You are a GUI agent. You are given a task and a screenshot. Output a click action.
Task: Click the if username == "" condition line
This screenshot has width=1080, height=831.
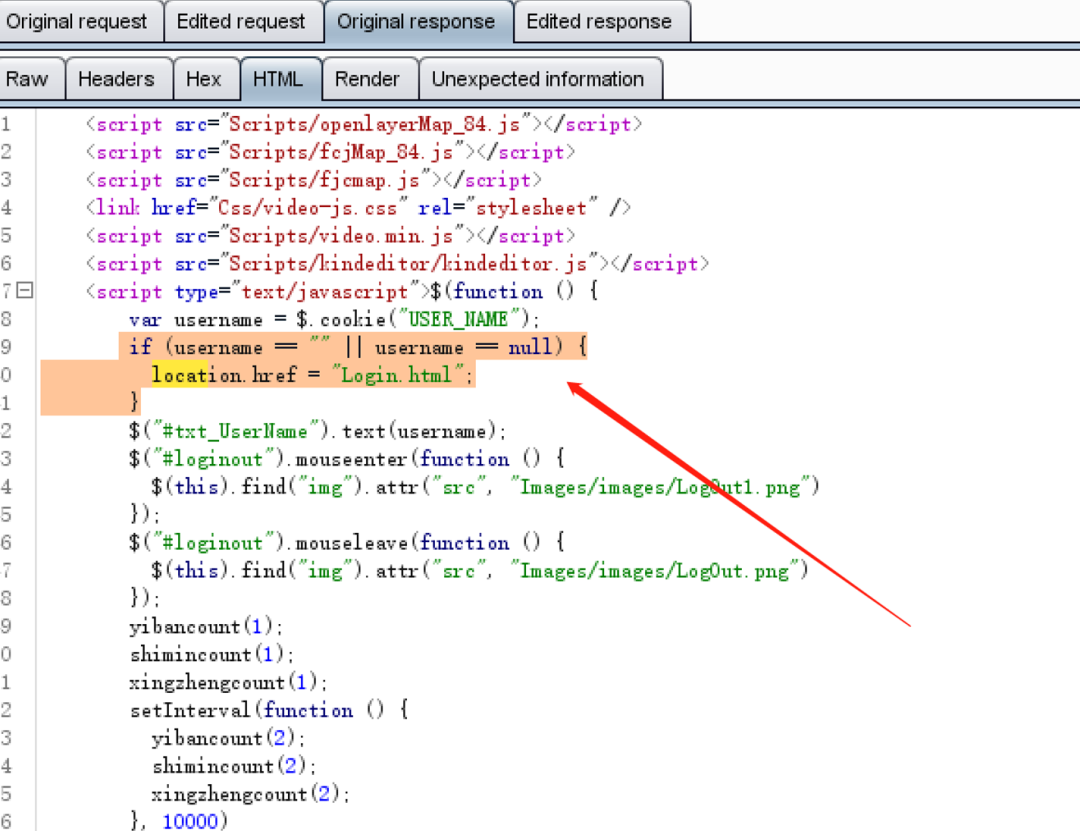click(x=357, y=347)
